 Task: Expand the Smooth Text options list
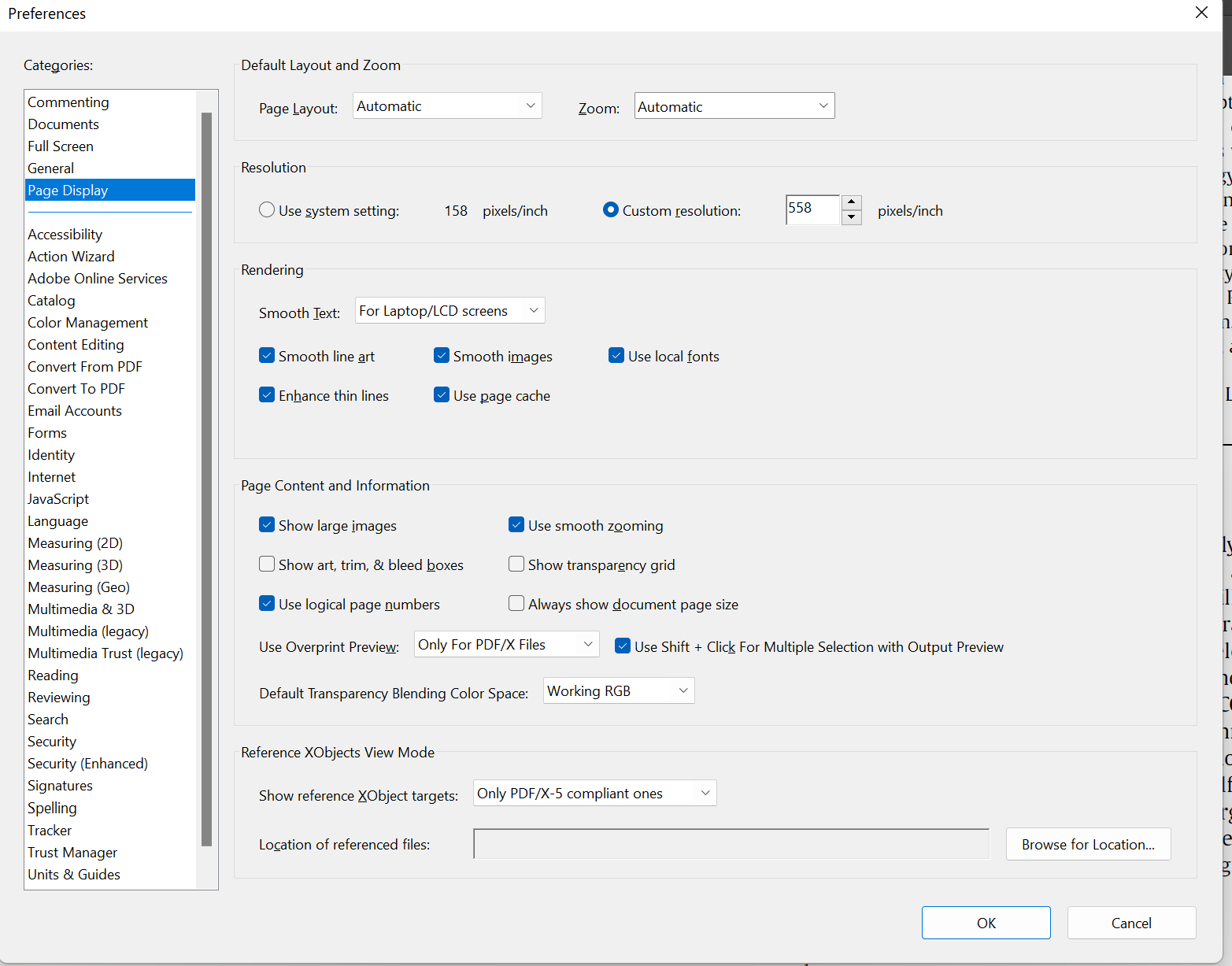(x=449, y=310)
